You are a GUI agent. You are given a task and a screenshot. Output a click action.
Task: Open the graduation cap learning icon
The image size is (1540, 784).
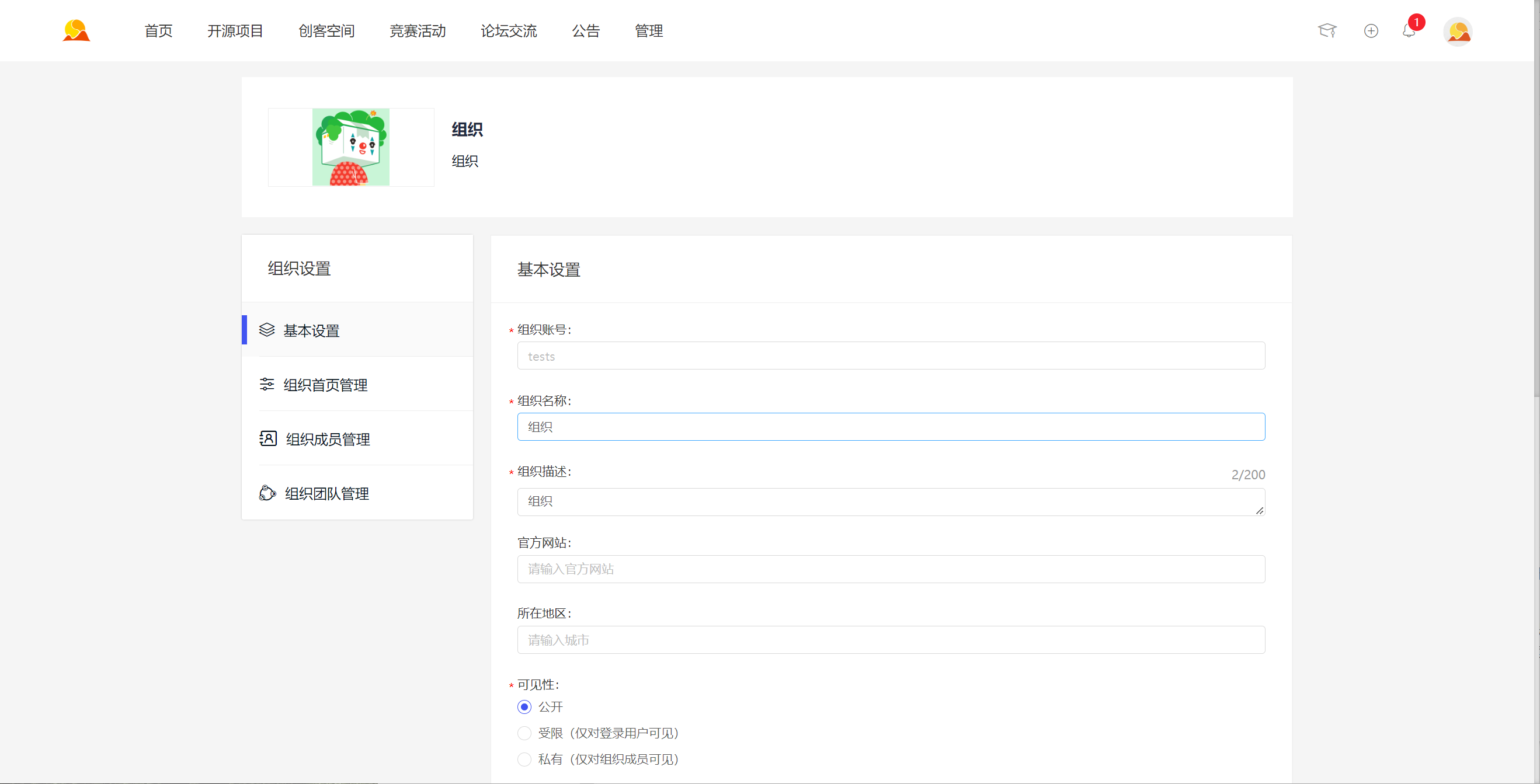click(x=1327, y=30)
